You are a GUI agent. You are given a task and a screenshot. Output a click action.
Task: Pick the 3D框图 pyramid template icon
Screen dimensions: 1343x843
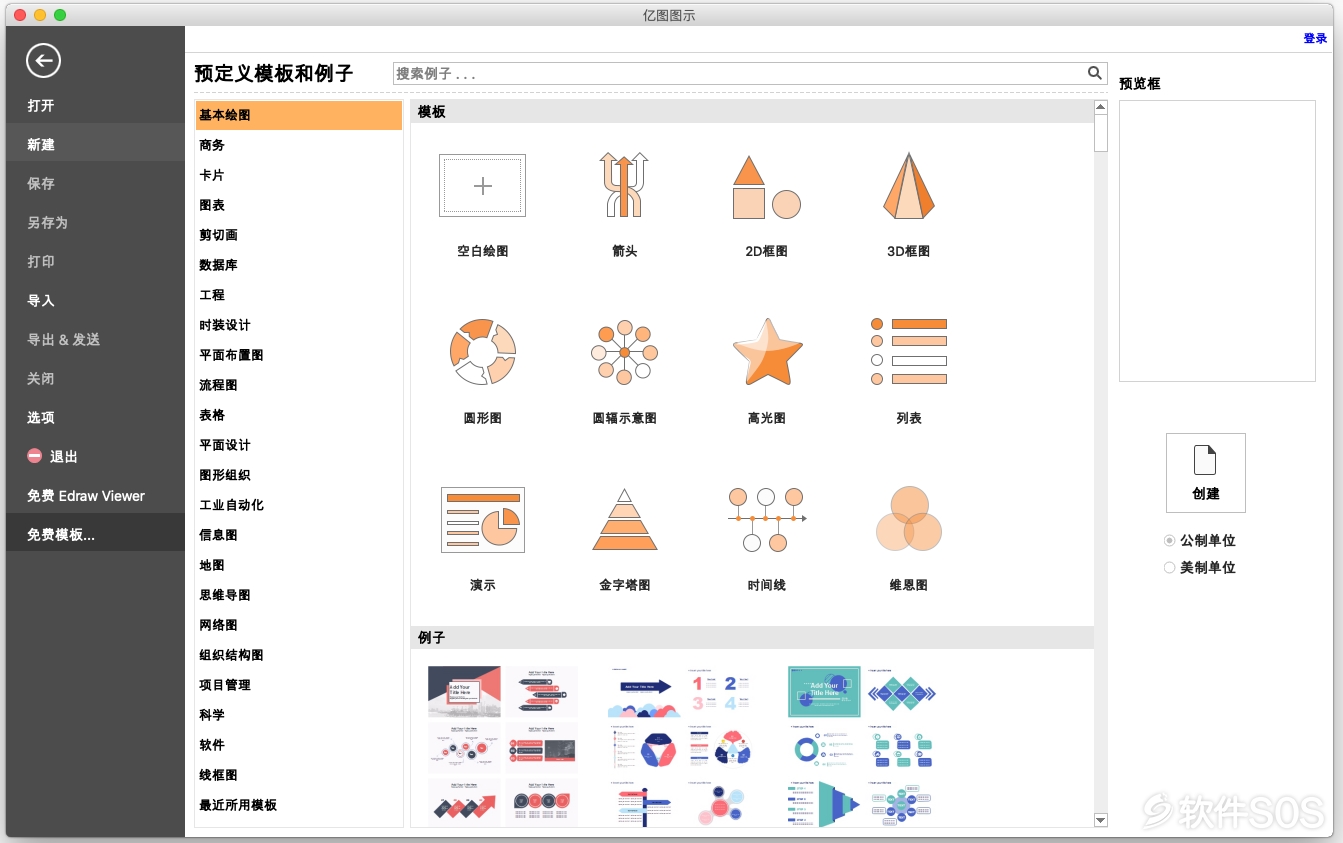tap(908, 186)
